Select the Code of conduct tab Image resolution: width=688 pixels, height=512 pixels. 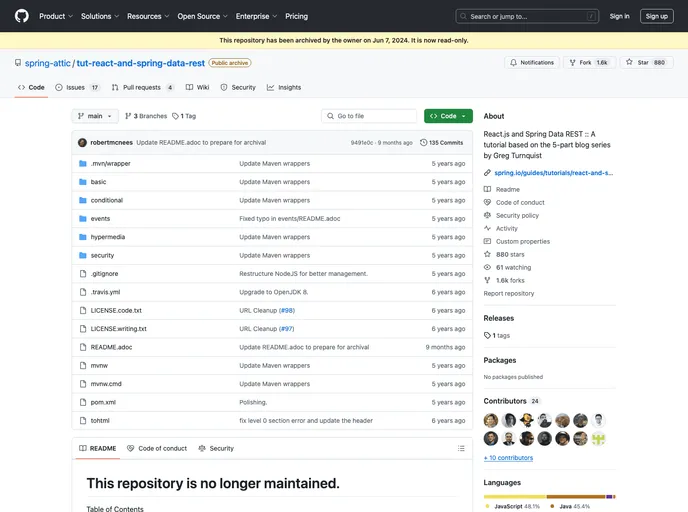pyautogui.click(x=157, y=448)
